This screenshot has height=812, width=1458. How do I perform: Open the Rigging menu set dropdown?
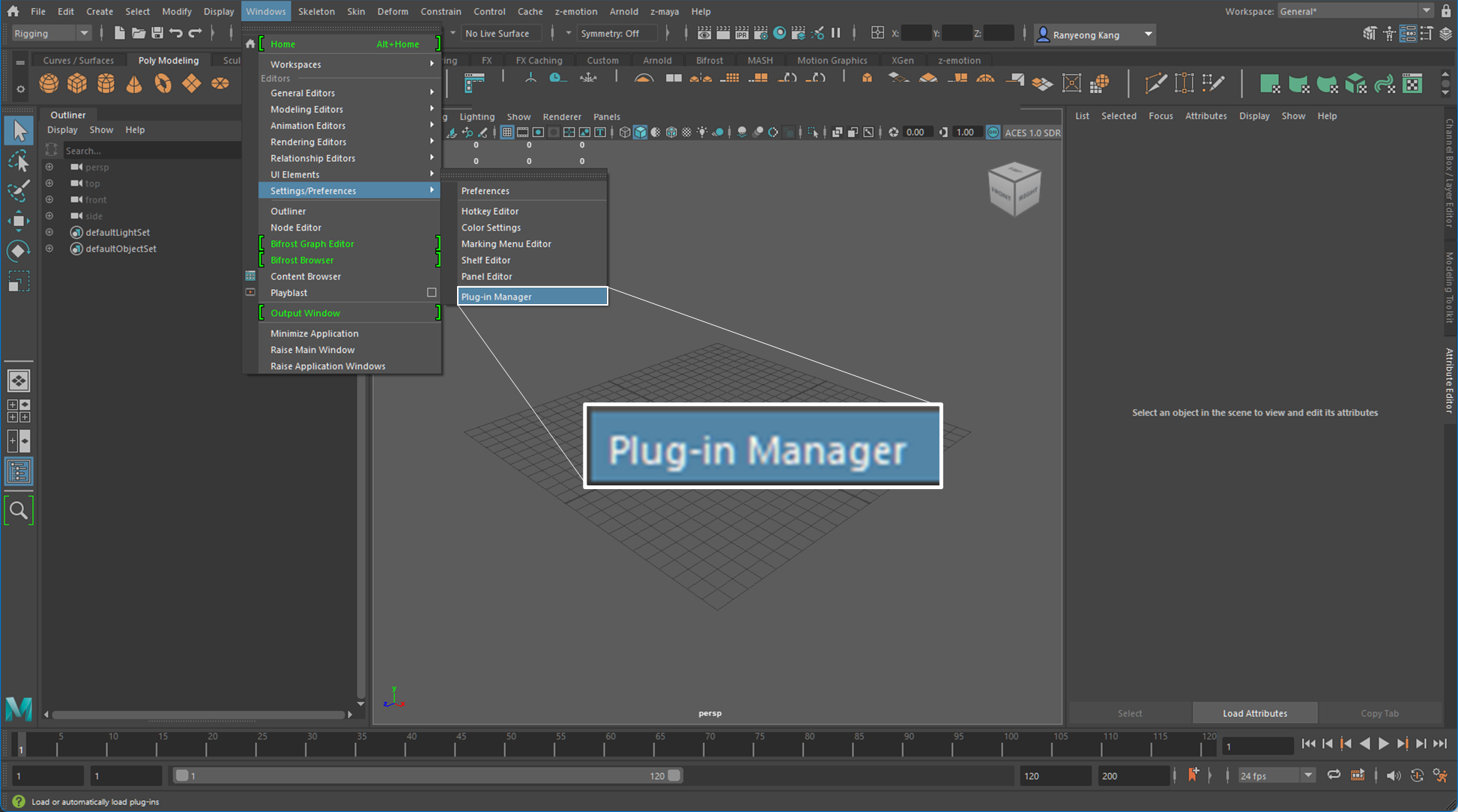[x=51, y=33]
